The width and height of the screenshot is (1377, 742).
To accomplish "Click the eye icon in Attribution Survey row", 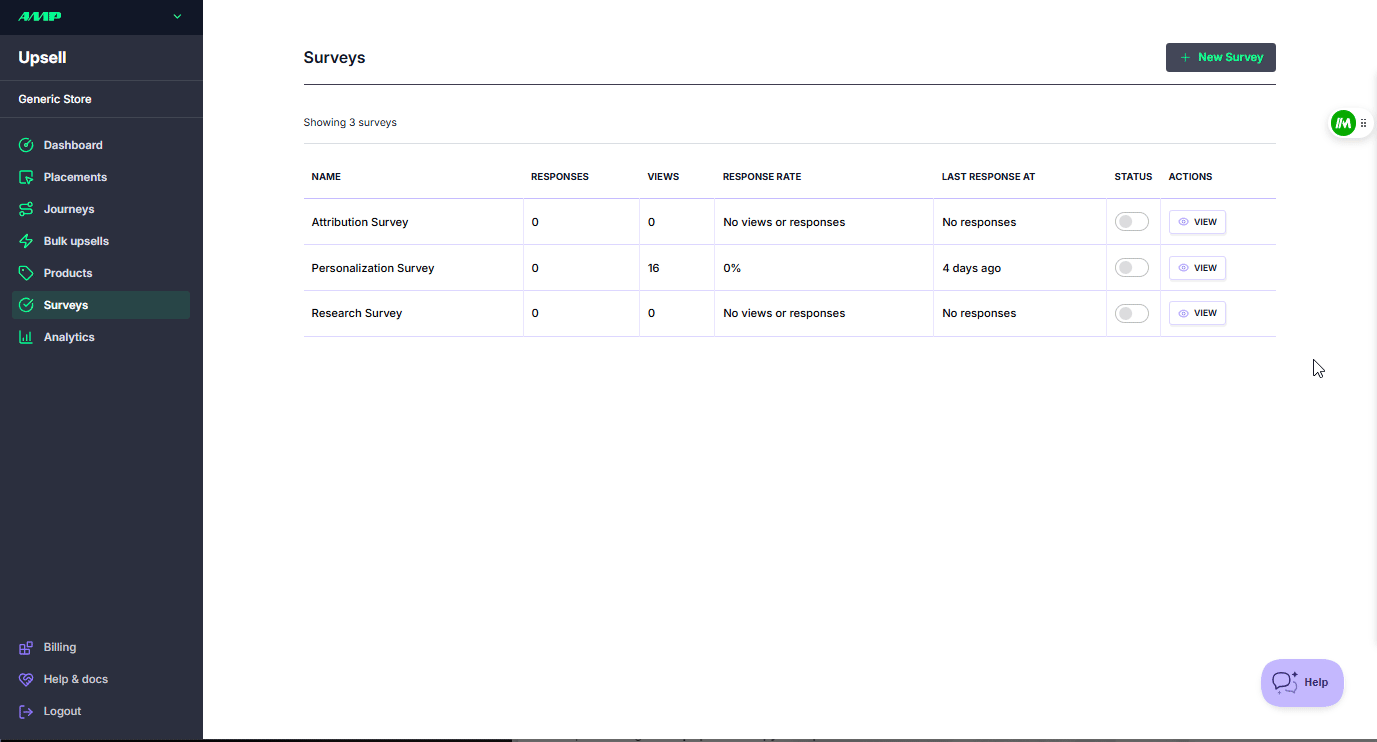I will pyautogui.click(x=1184, y=222).
